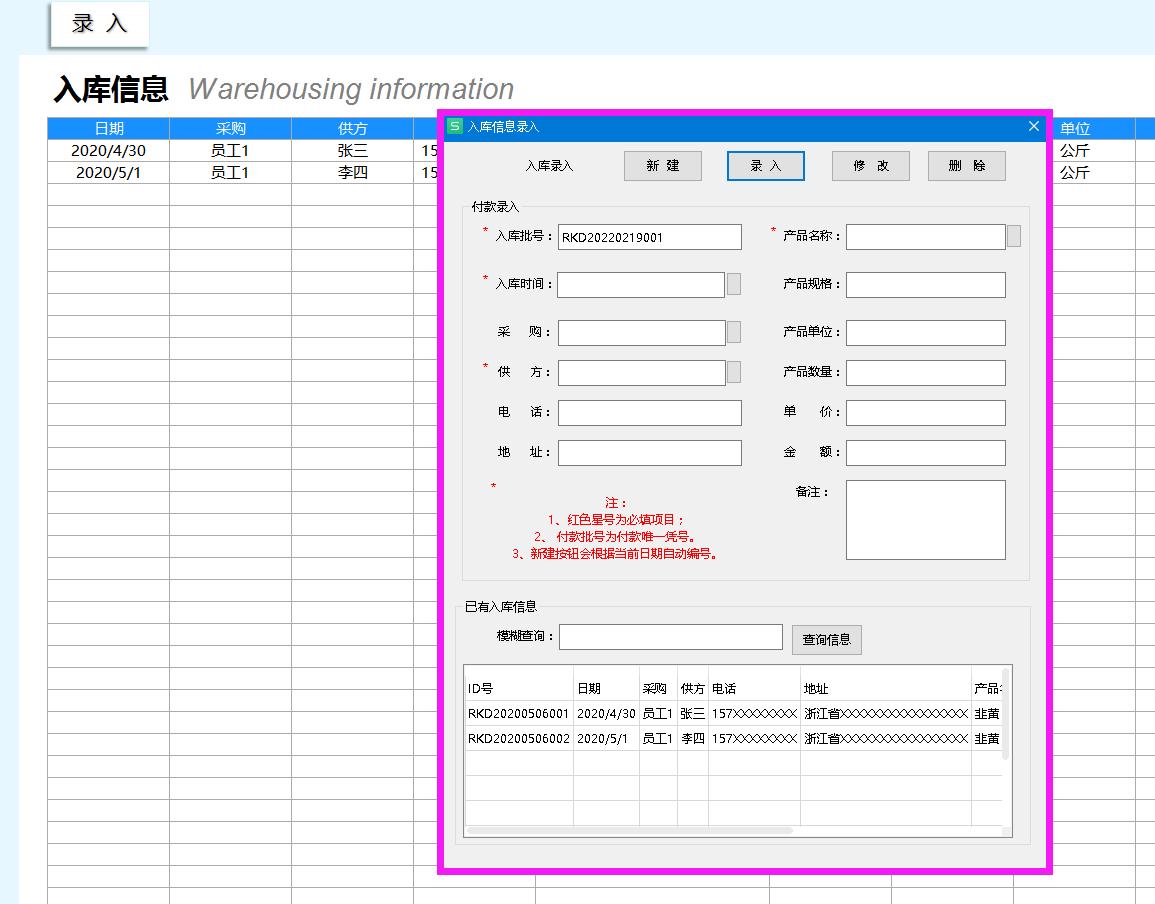This screenshot has width=1155, height=904.
Task: Open the 供方 supplier picker
Action: point(735,372)
